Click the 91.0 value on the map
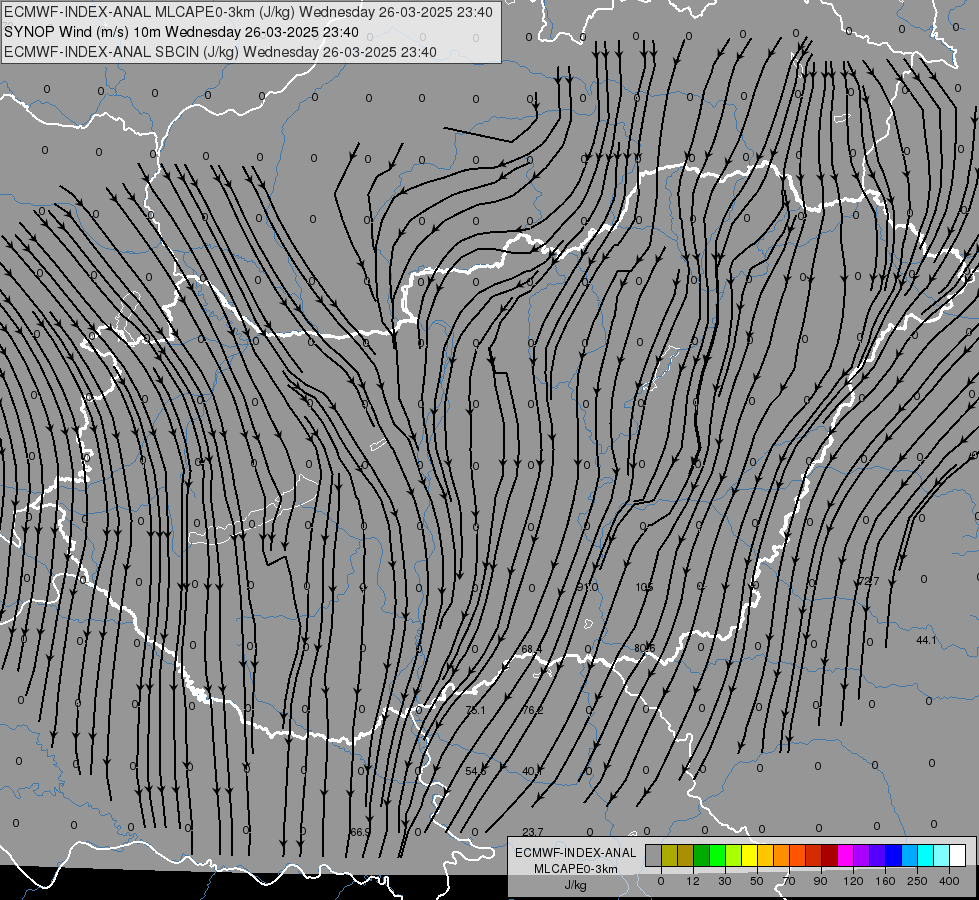Viewport: 979px width, 900px height. click(587, 587)
